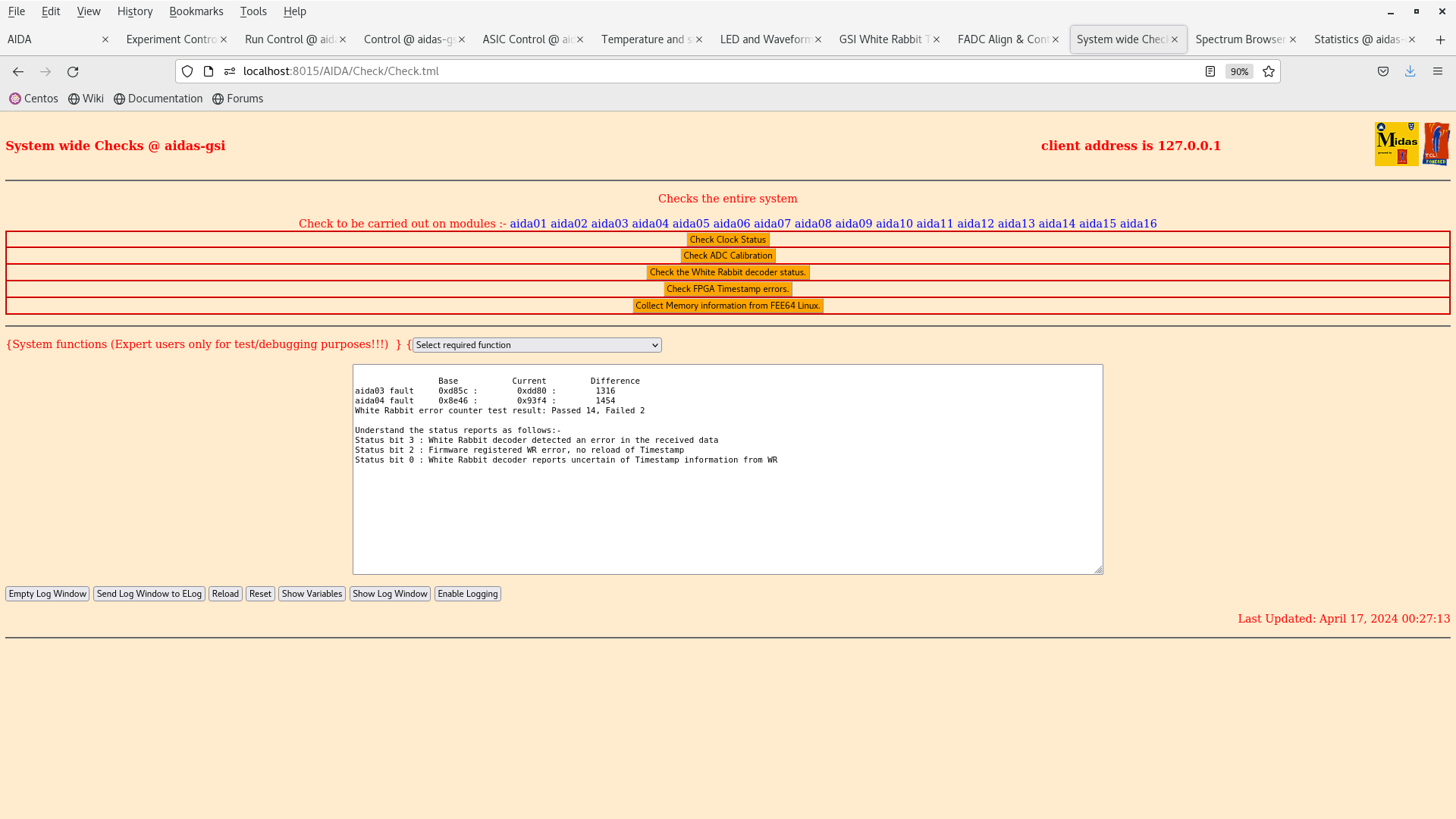
Task: Click the Back navigation arrow
Action: (x=18, y=71)
